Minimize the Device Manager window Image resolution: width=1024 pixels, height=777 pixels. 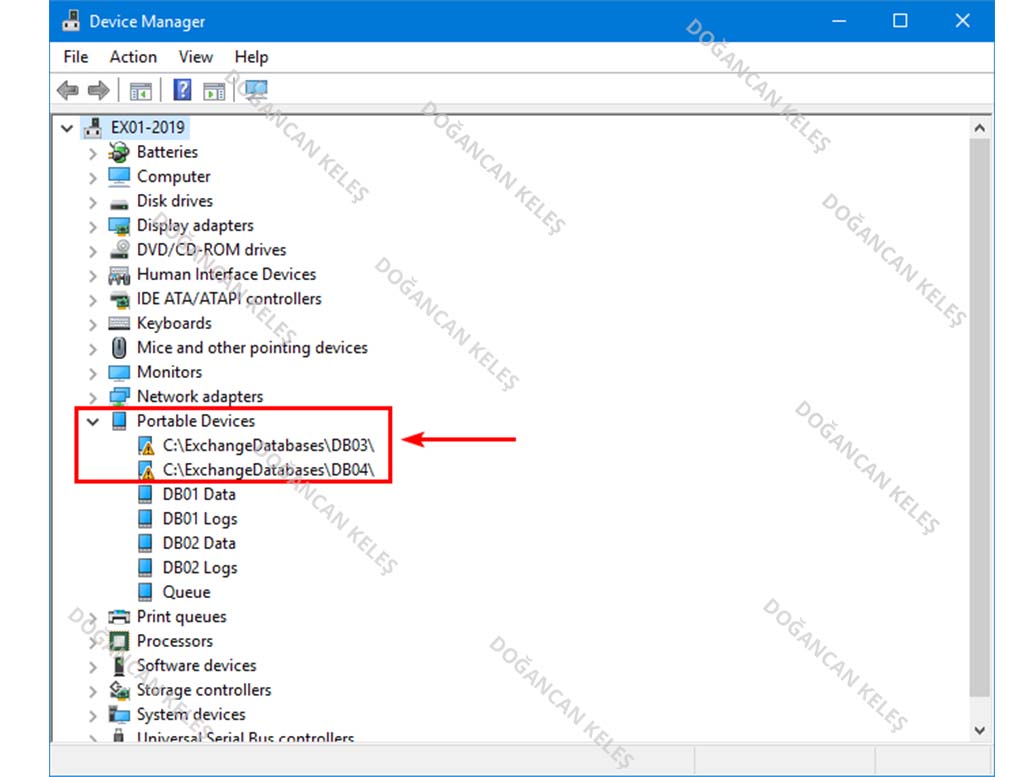click(x=839, y=21)
